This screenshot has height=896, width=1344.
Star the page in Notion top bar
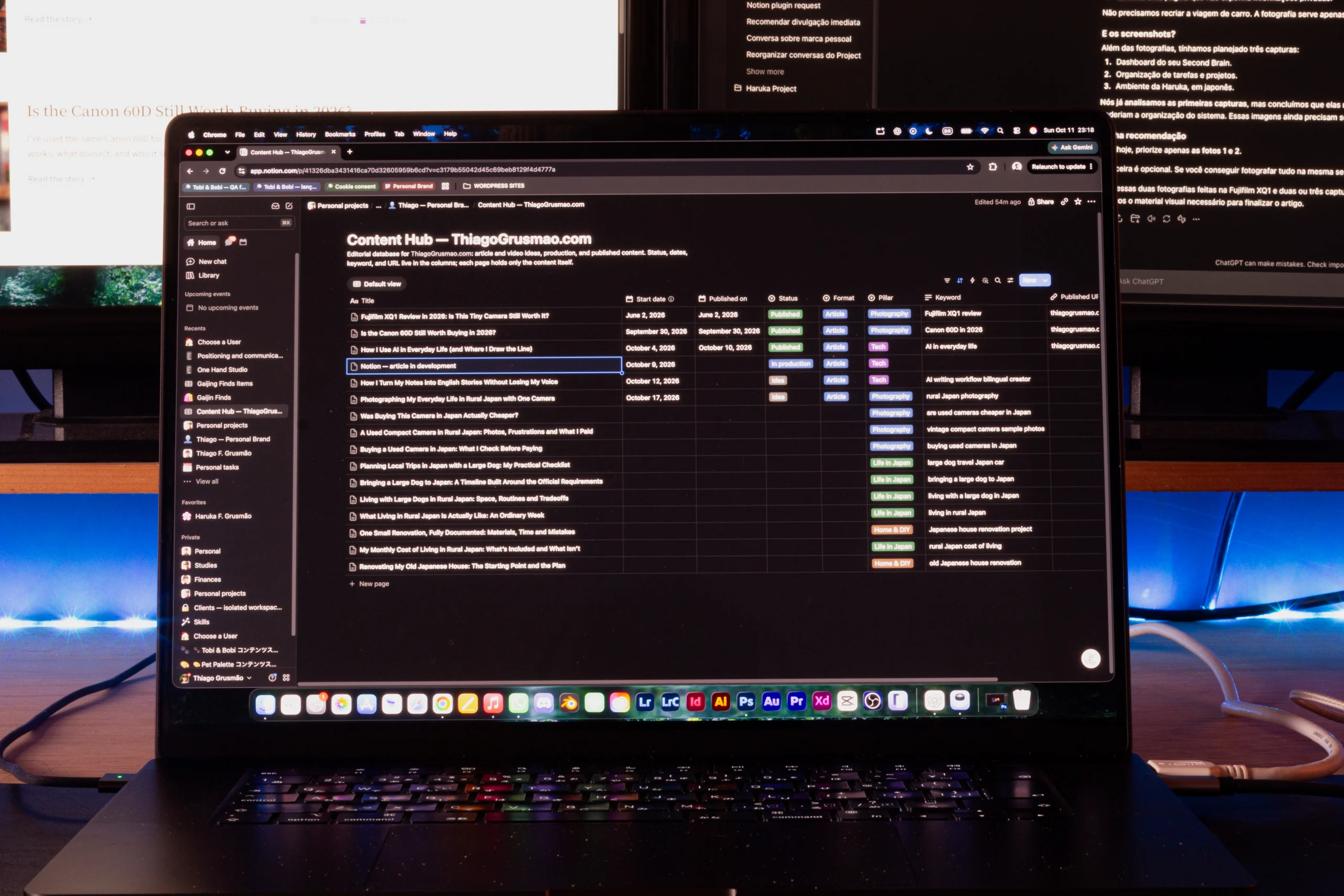pyautogui.click(x=1078, y=202)
